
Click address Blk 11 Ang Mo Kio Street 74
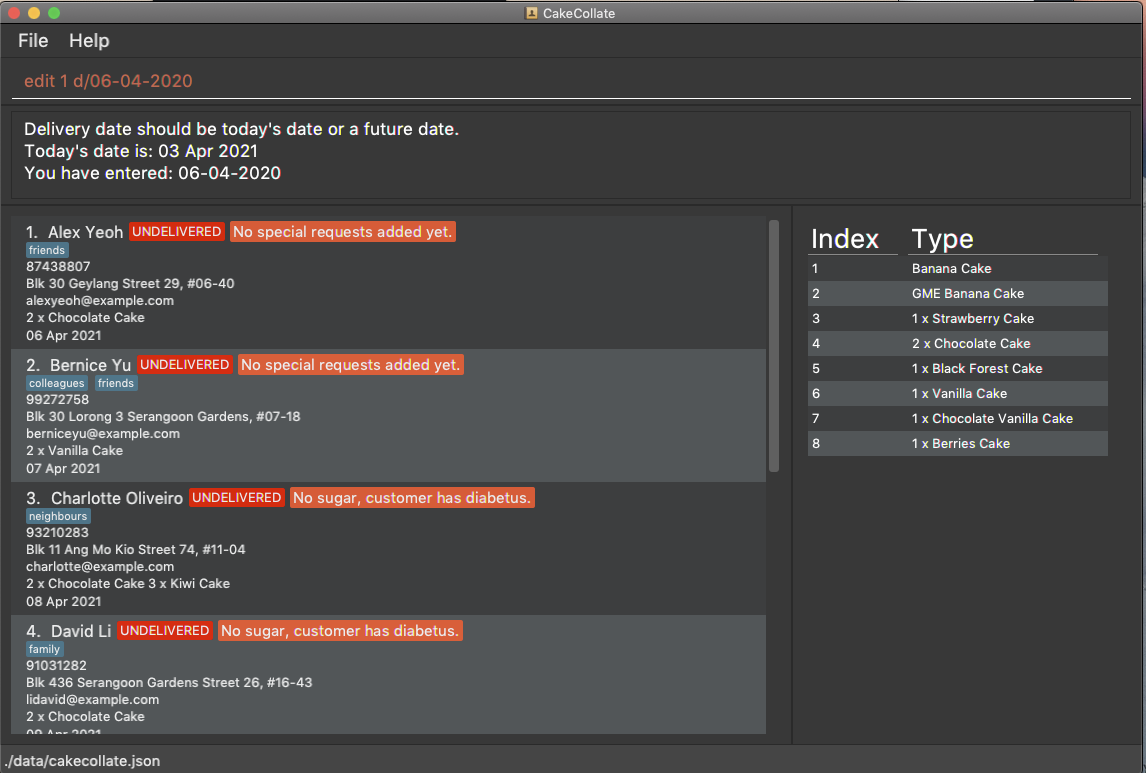click(x=136, y=549)
